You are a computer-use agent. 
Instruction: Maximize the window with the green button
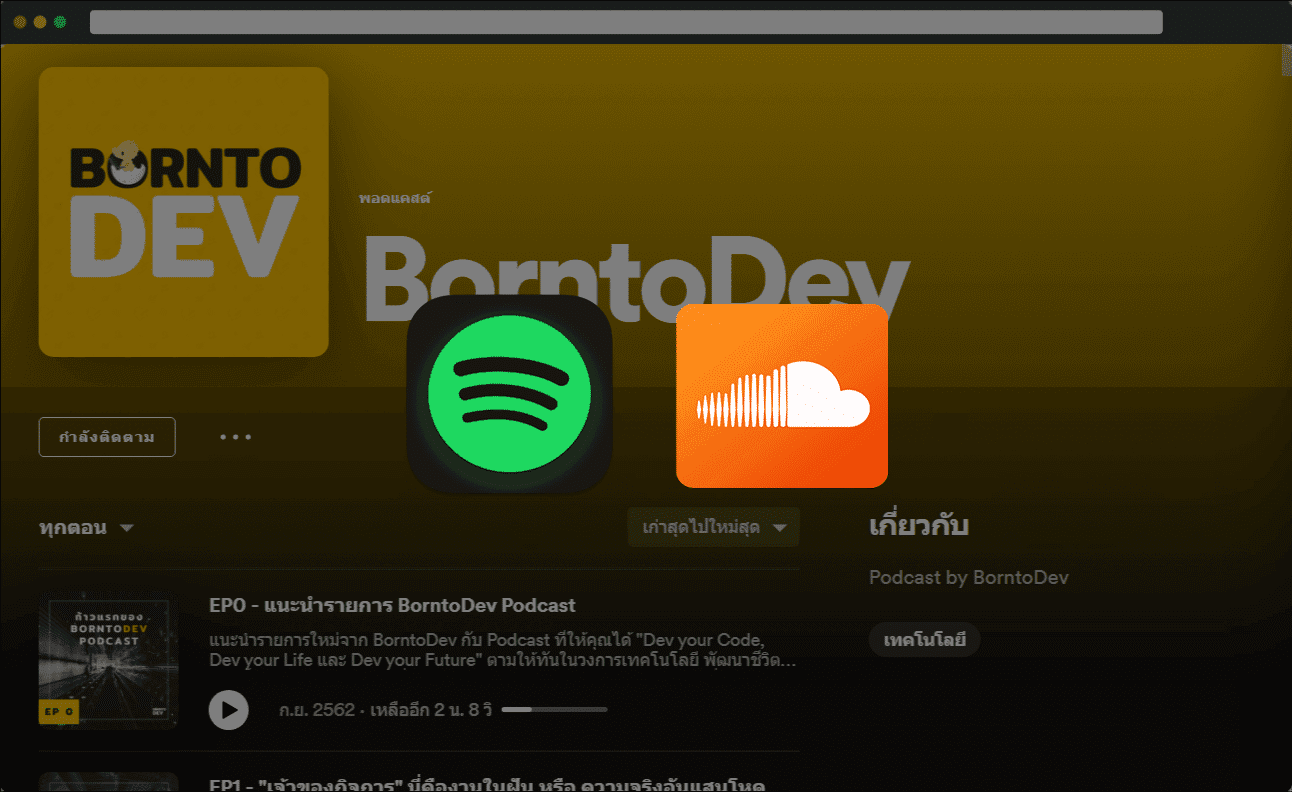[x=60, y=22]
